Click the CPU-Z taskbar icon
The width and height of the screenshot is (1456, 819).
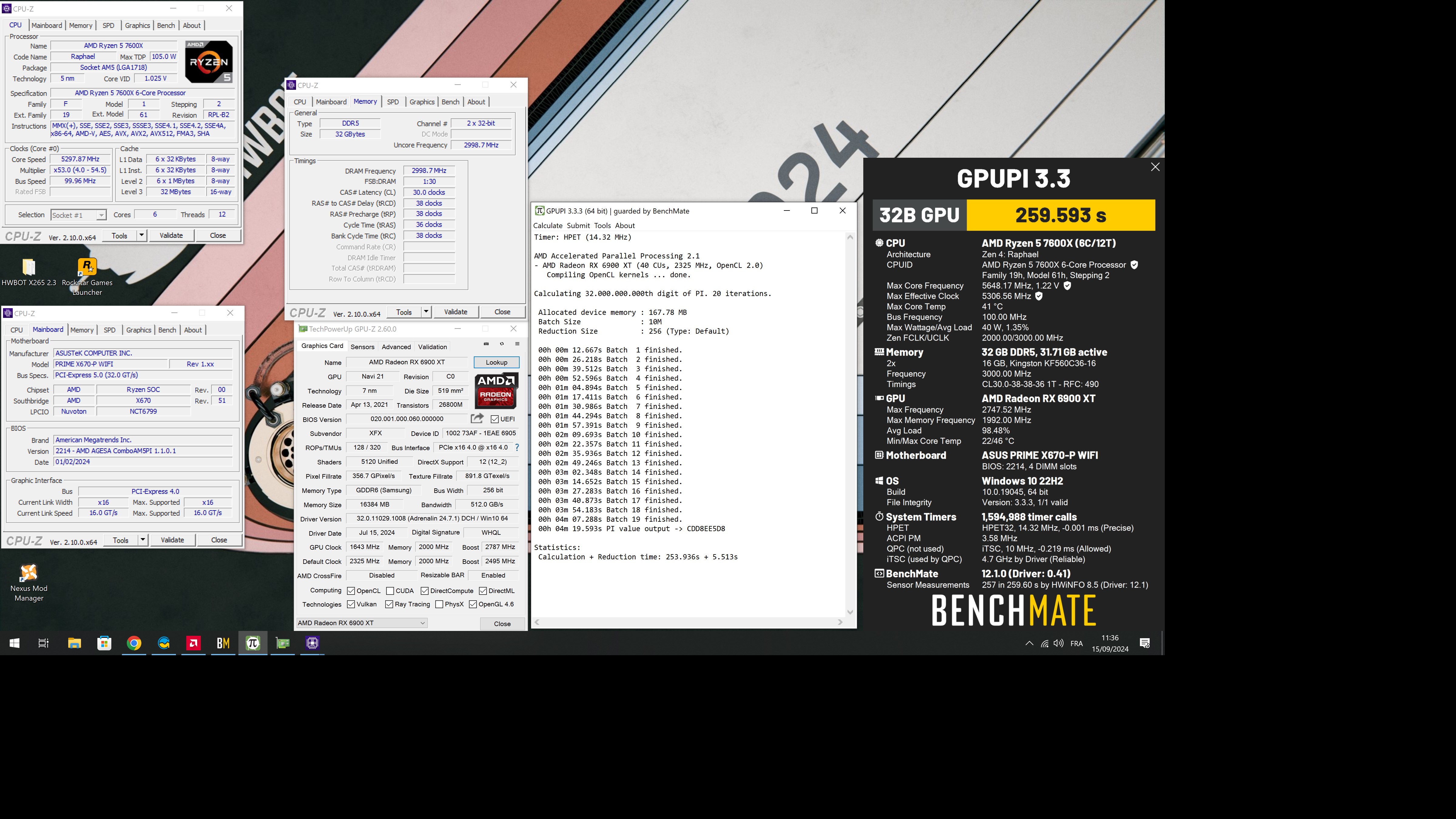pyautogui.click(x=312, y=643)
